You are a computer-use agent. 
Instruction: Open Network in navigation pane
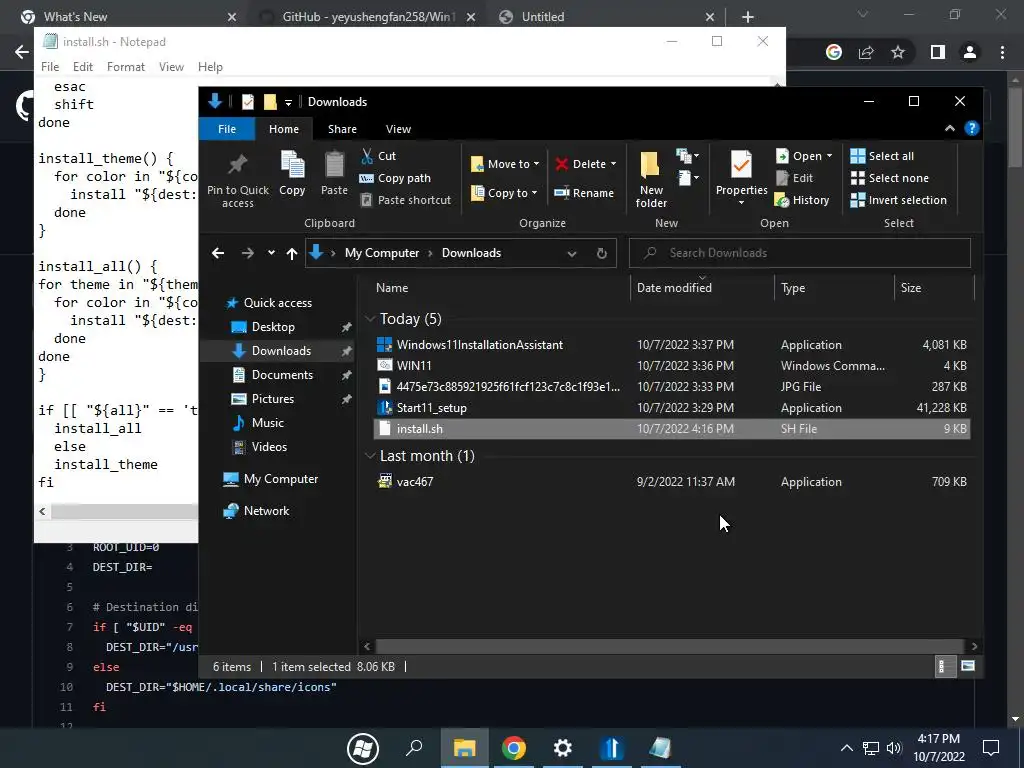coord(266,511)
